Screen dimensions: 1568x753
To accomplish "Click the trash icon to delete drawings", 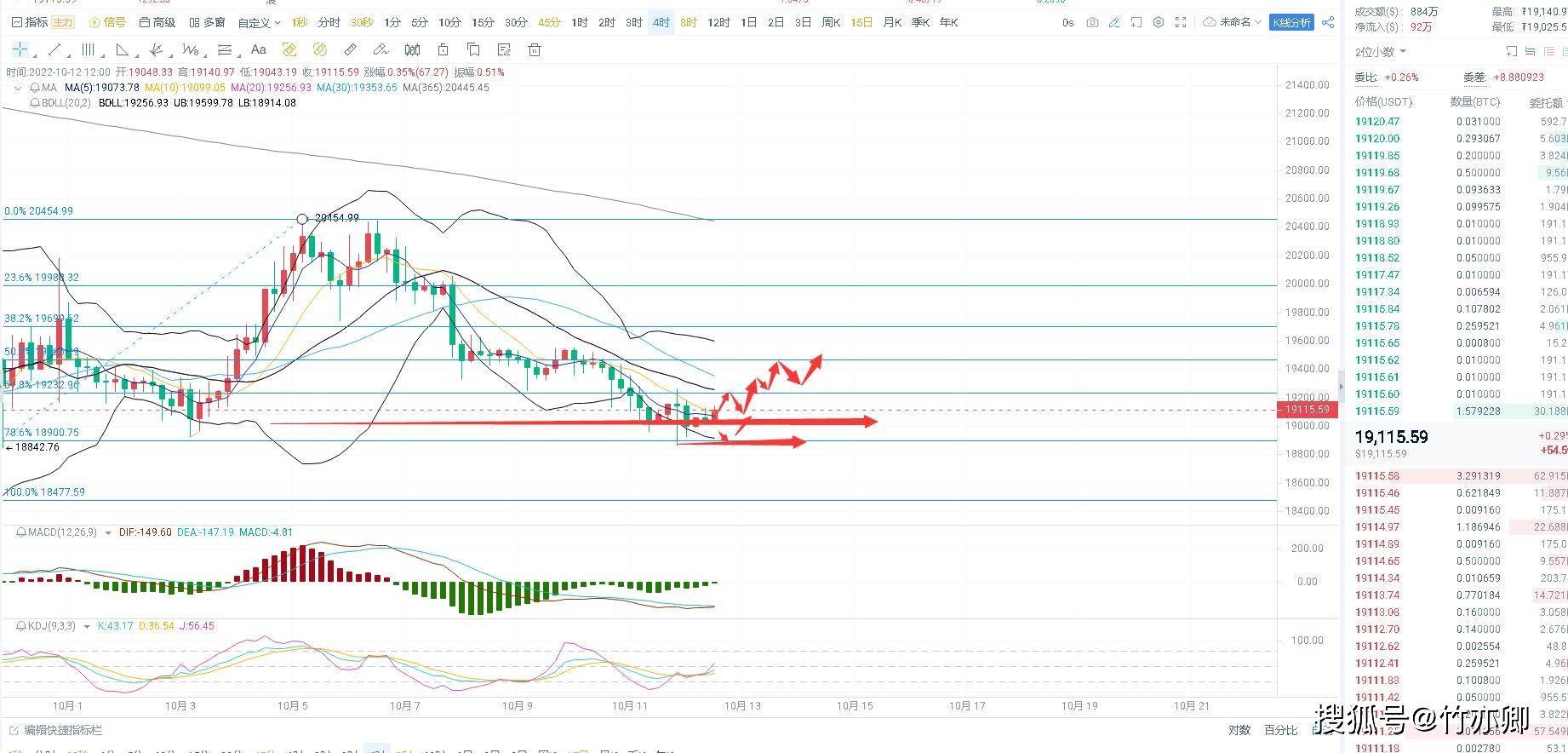I will 535,50.
